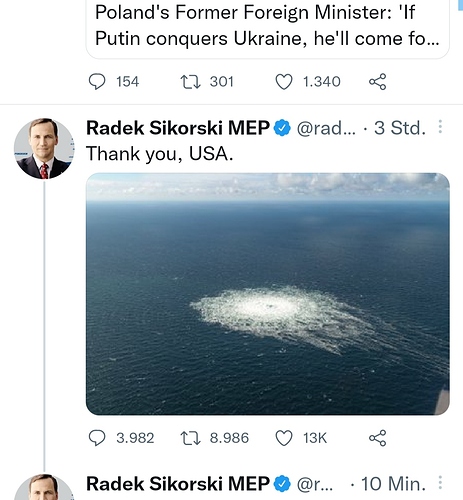Open the more options menu on 10 Min. tweet

(440, 483)
